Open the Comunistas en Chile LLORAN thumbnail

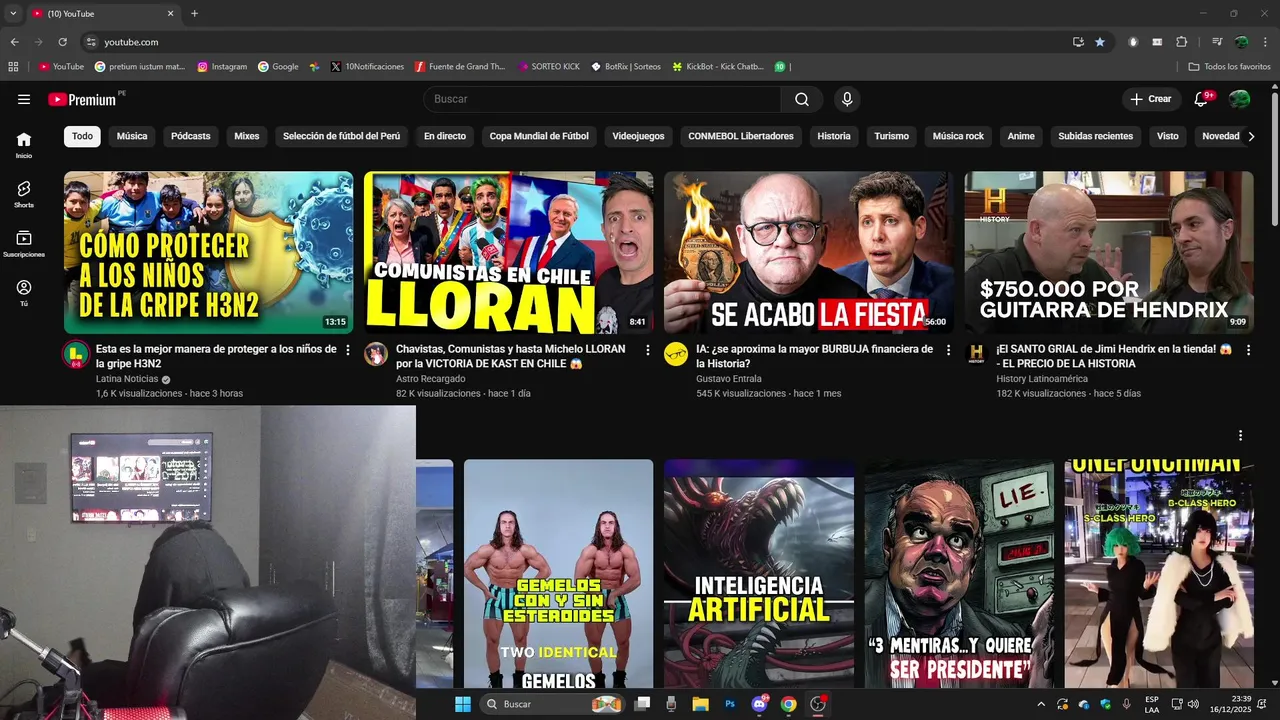508,252
